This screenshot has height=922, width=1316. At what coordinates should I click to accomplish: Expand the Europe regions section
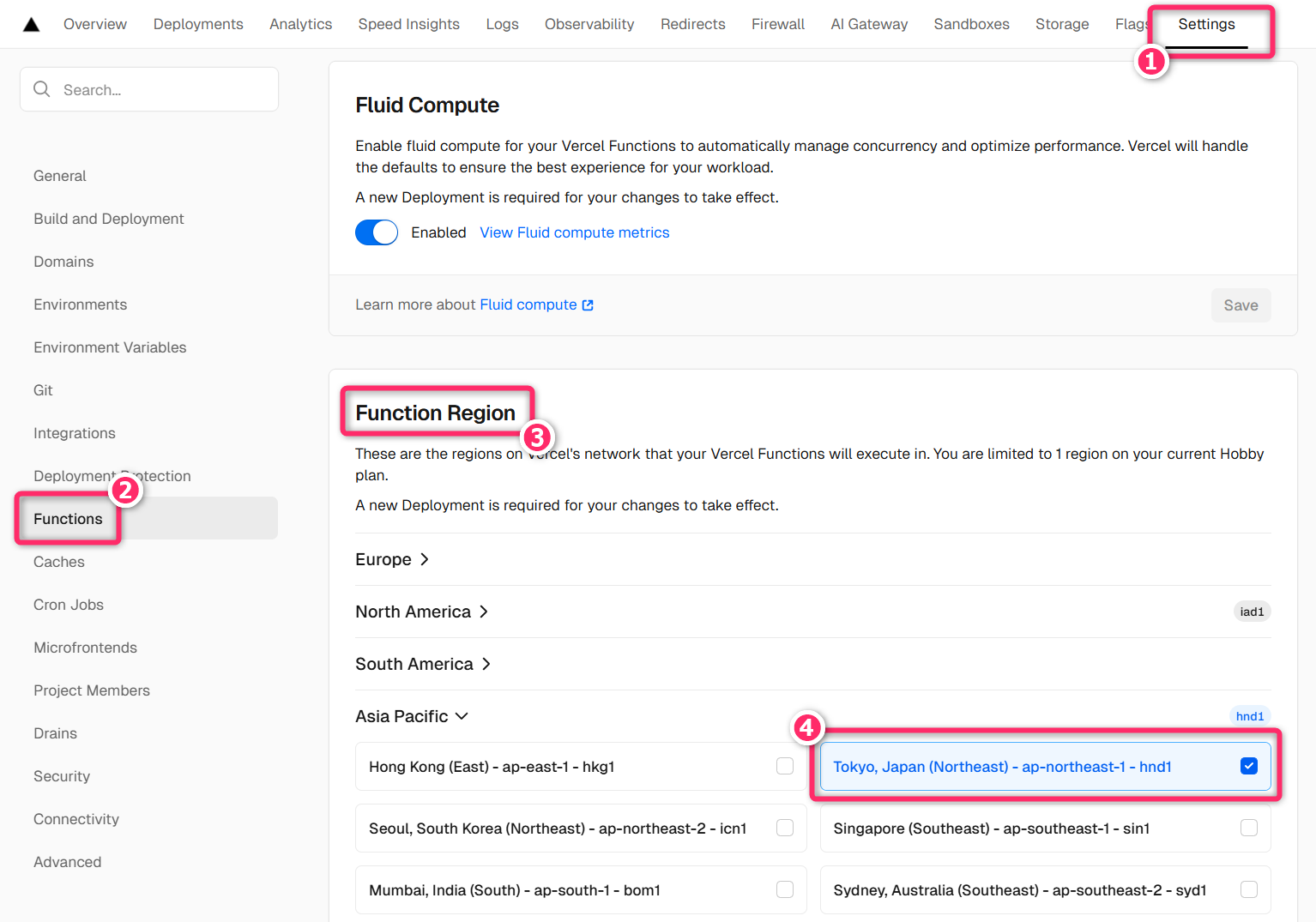[x=392, y=559]
